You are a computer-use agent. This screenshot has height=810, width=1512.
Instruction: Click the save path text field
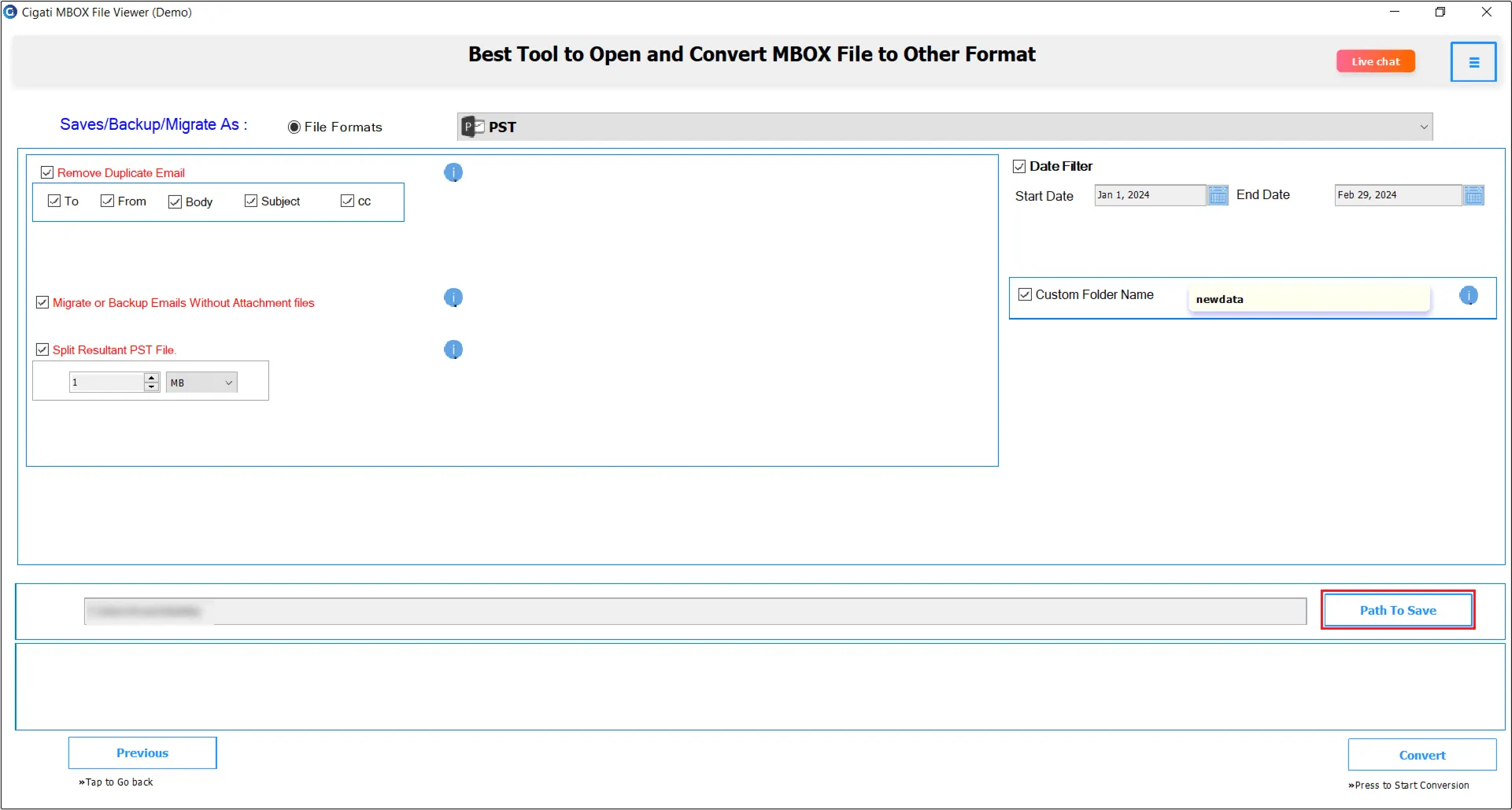[x=695, y=611]
